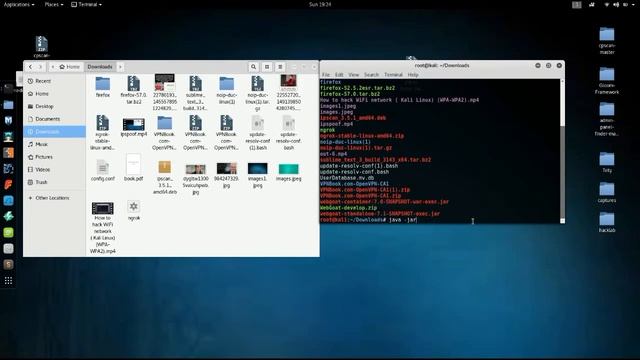Open the admin-panel-finder desktop folder

pos(607,119)
